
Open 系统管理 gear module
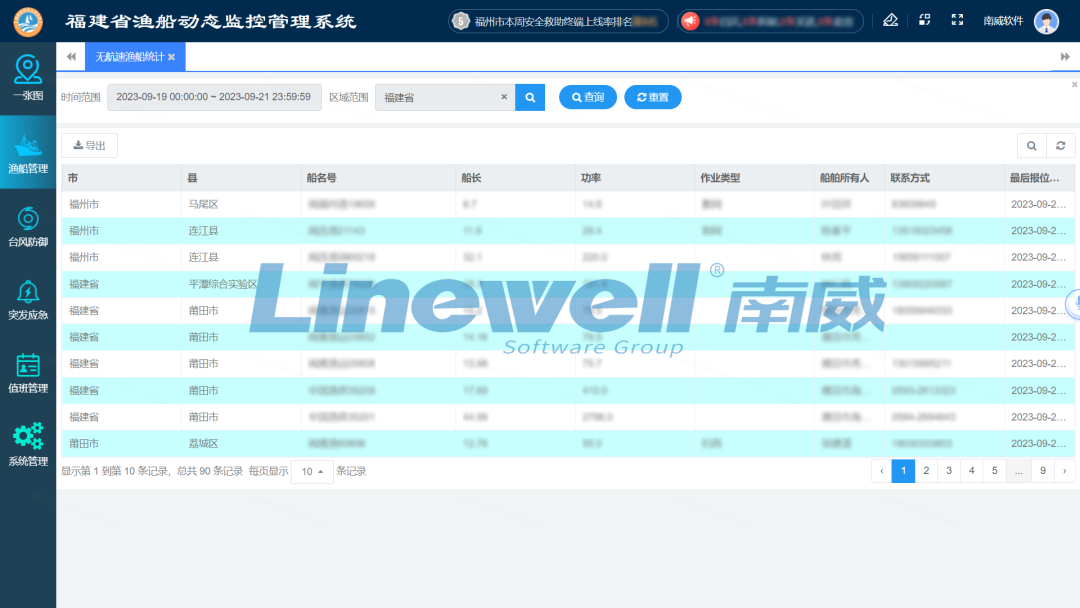click(x=28, y=445)
